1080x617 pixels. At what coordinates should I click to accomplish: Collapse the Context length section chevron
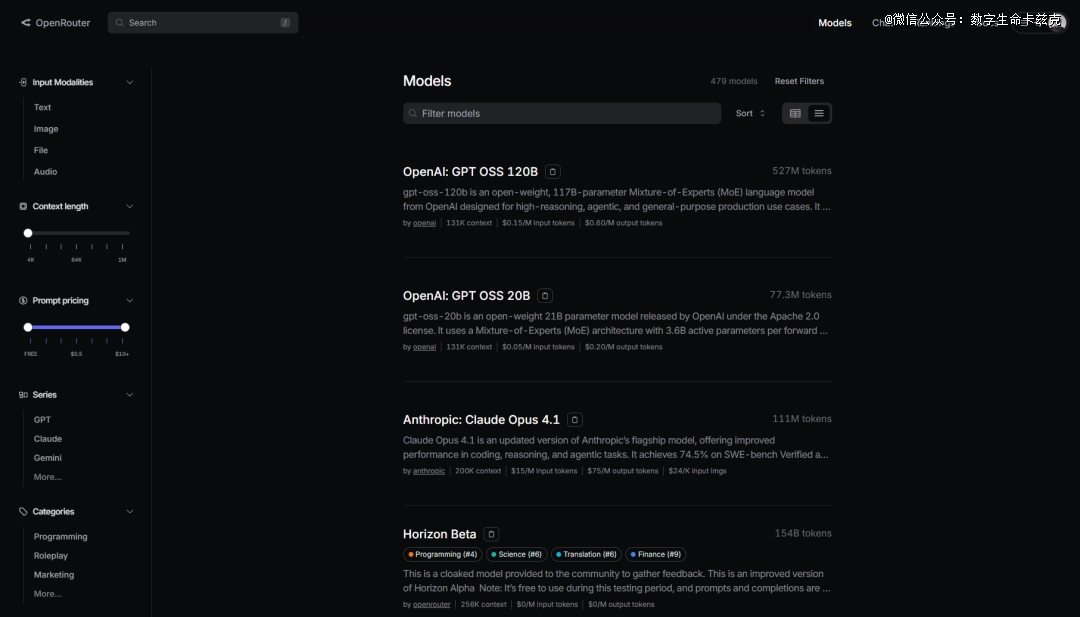point(129,207)
